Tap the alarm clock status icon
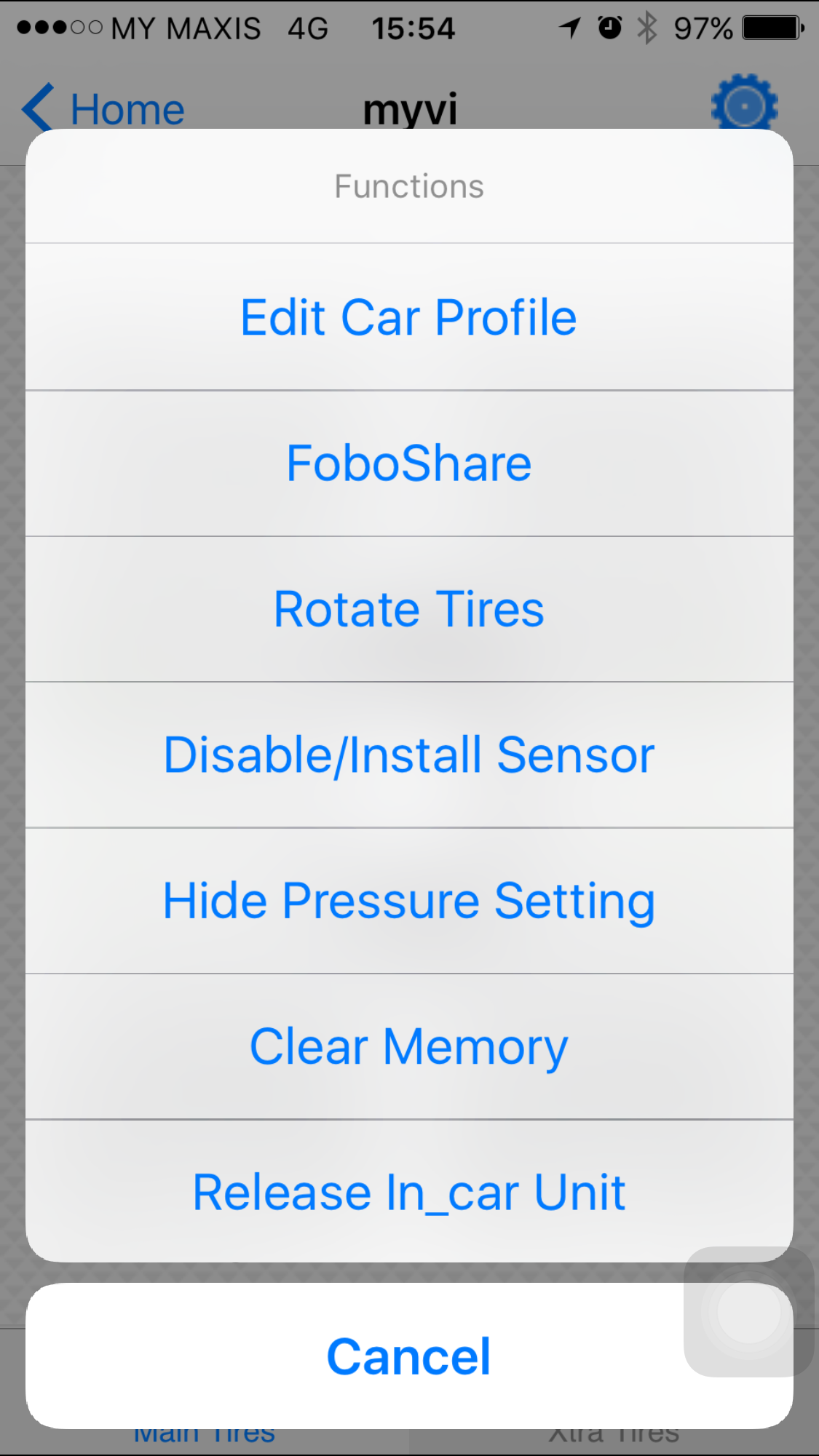Image resolution: width=819 pixels, height=1456 pixels. click(x=610, y=28)
